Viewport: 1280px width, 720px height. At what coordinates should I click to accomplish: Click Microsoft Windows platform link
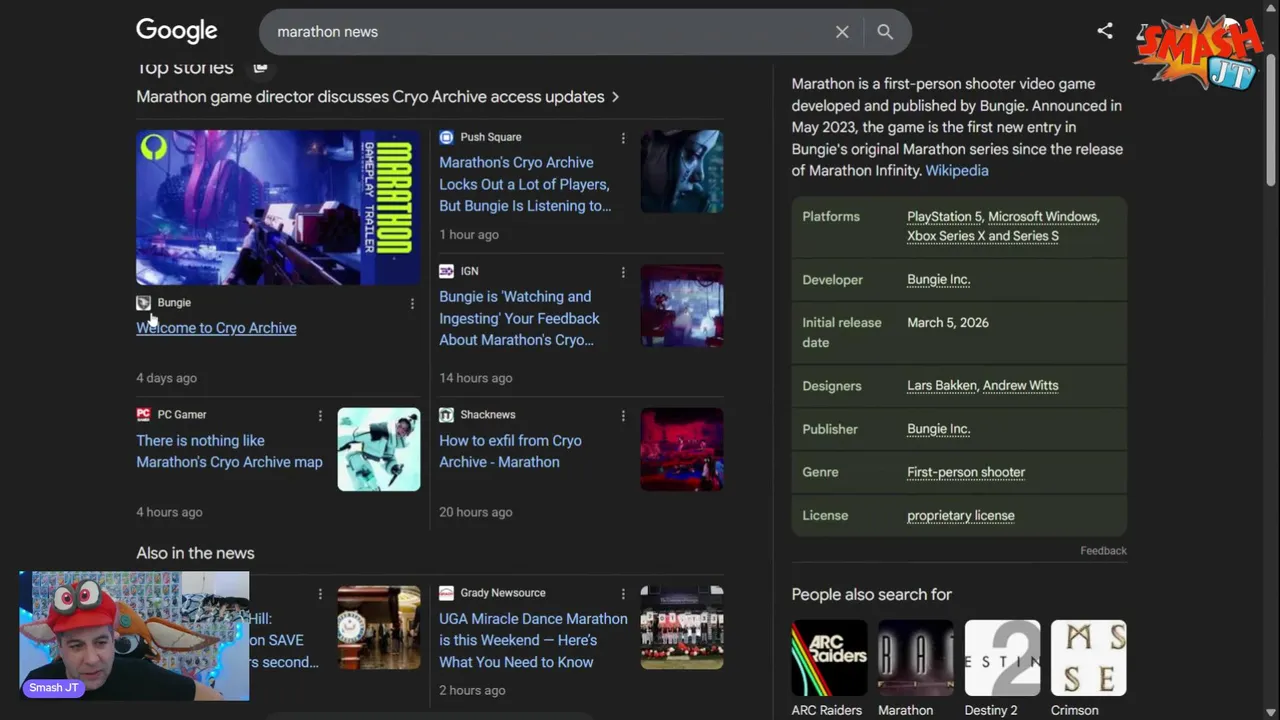1043,217
